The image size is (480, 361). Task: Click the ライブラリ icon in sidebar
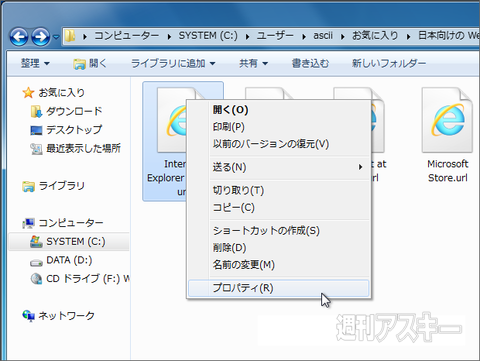point(28,186)
